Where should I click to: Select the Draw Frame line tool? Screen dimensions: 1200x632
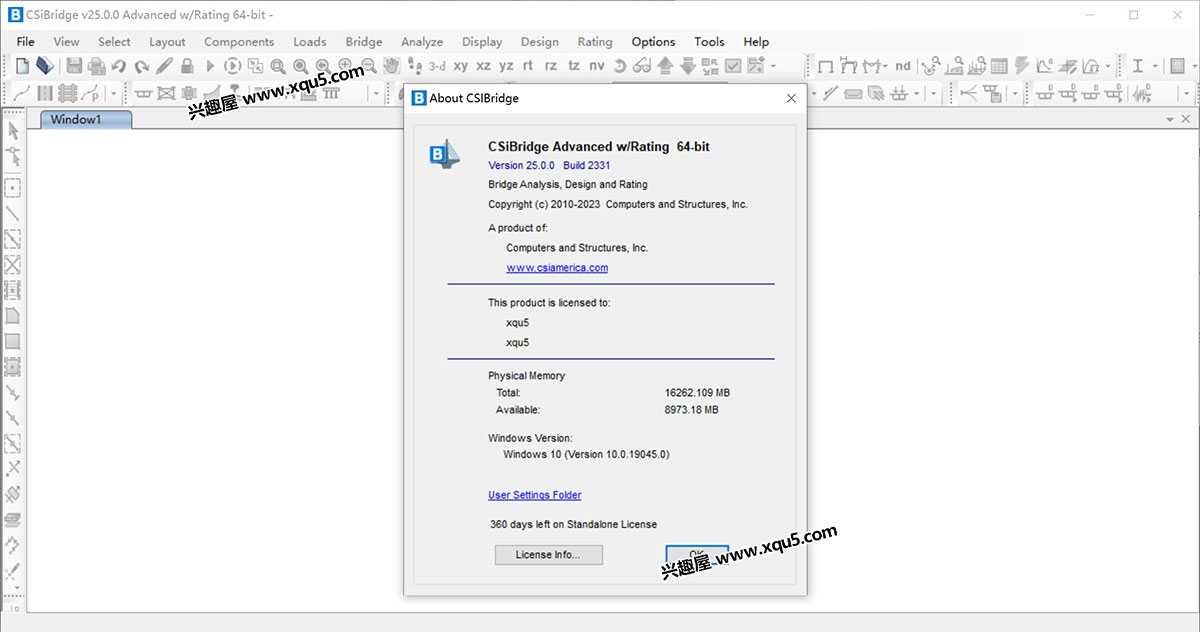[x=13, y=213]
